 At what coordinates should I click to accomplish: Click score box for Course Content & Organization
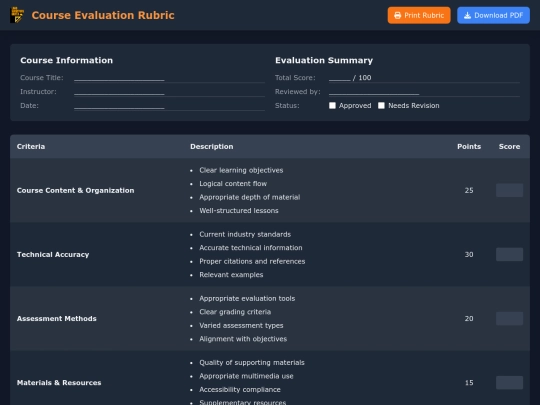(509, 190)
